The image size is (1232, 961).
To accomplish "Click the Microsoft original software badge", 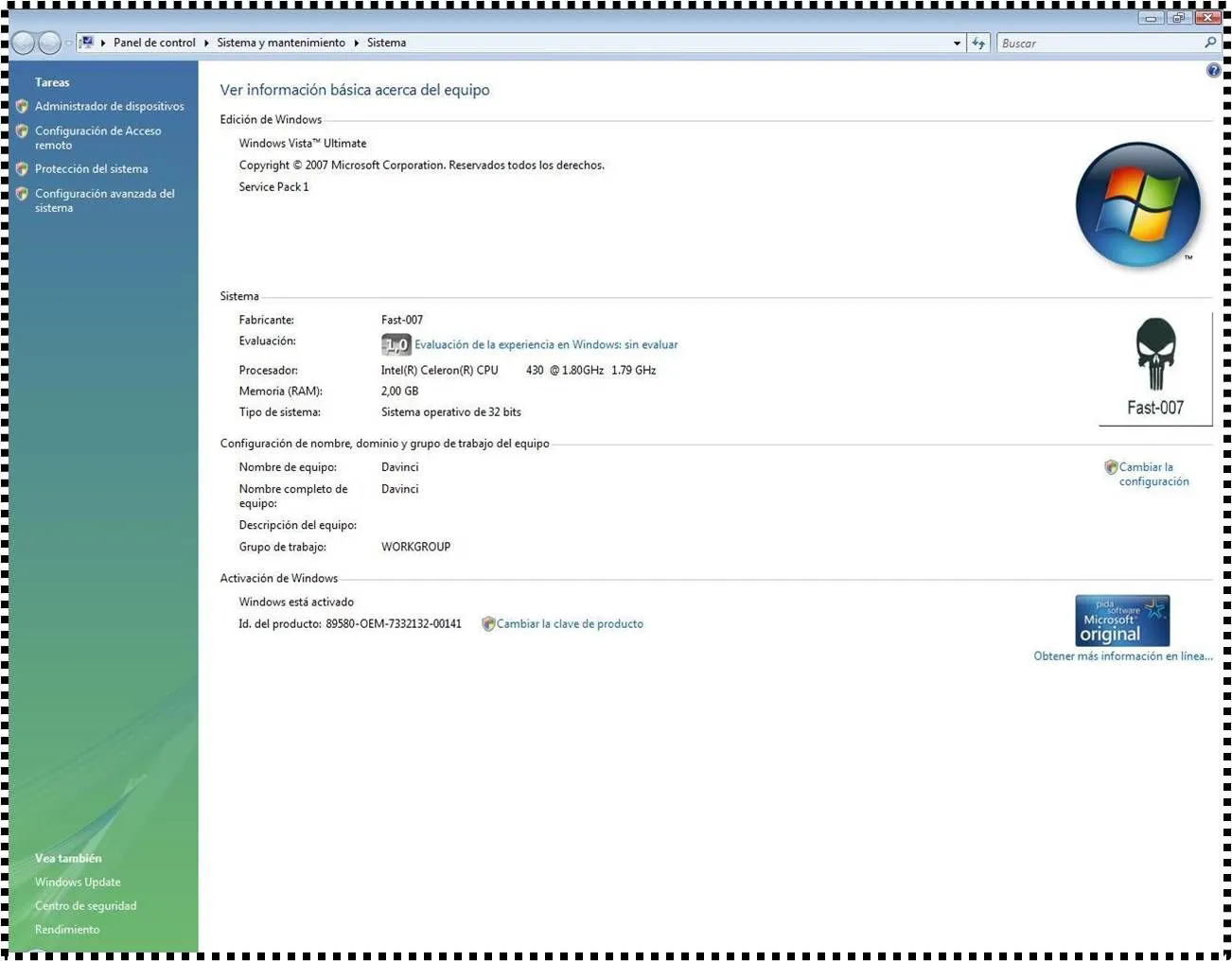I will [1122, 620].
